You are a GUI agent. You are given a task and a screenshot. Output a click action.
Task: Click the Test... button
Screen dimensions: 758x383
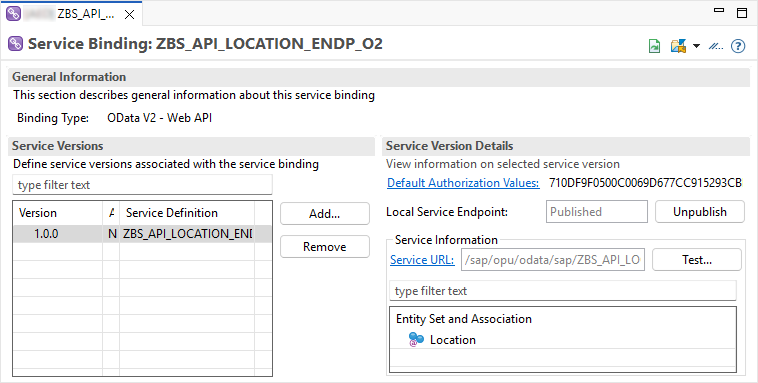(x=697, y=260)
